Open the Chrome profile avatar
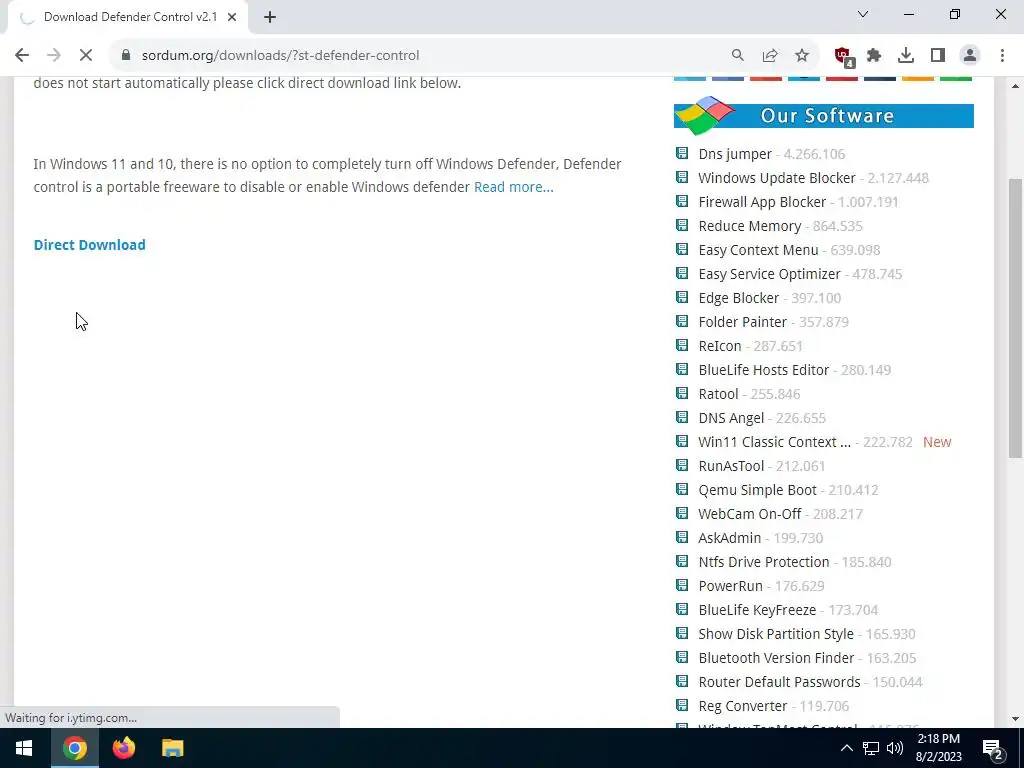The width and height of the screenshot is (1024, 768). click(970, 56)
